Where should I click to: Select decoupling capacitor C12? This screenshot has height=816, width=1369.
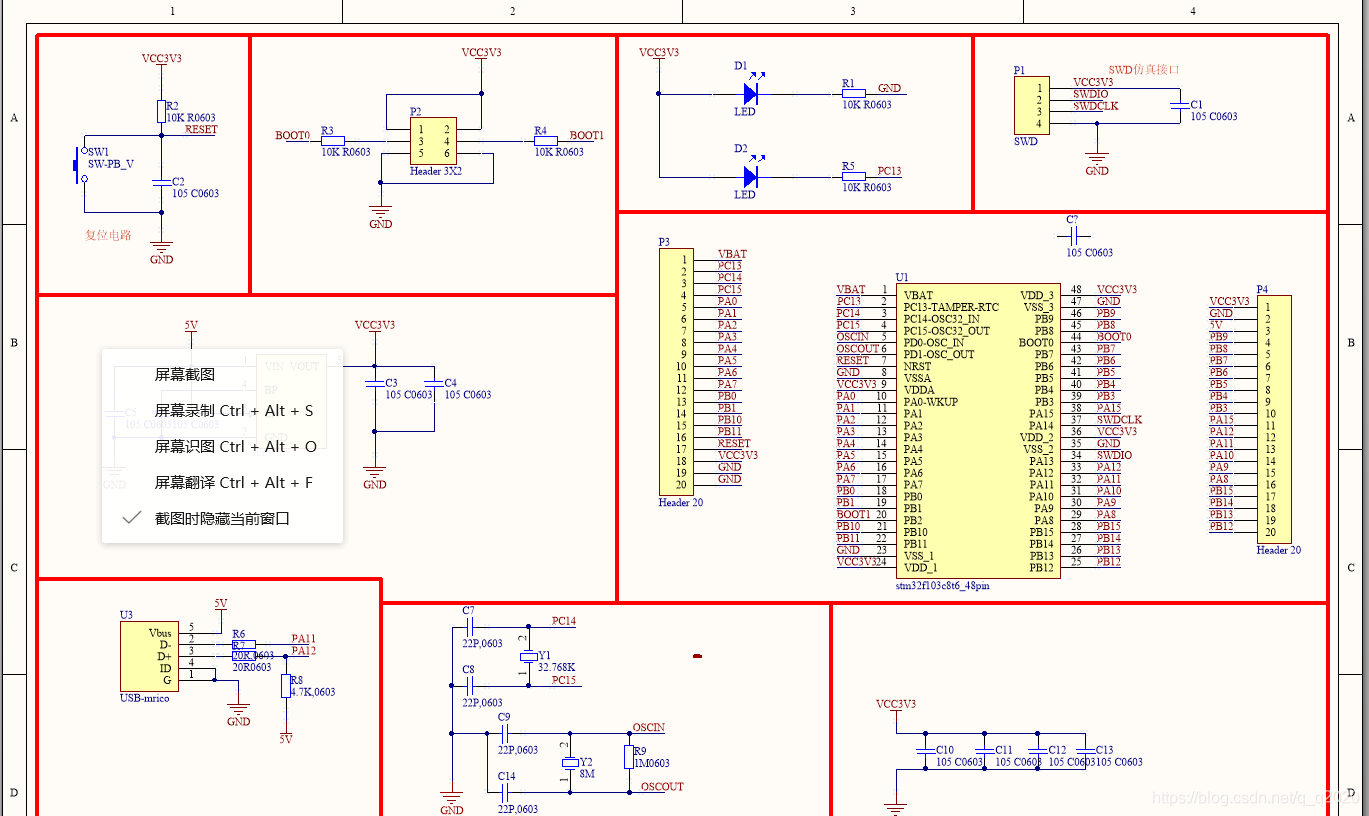(1037, 749)
